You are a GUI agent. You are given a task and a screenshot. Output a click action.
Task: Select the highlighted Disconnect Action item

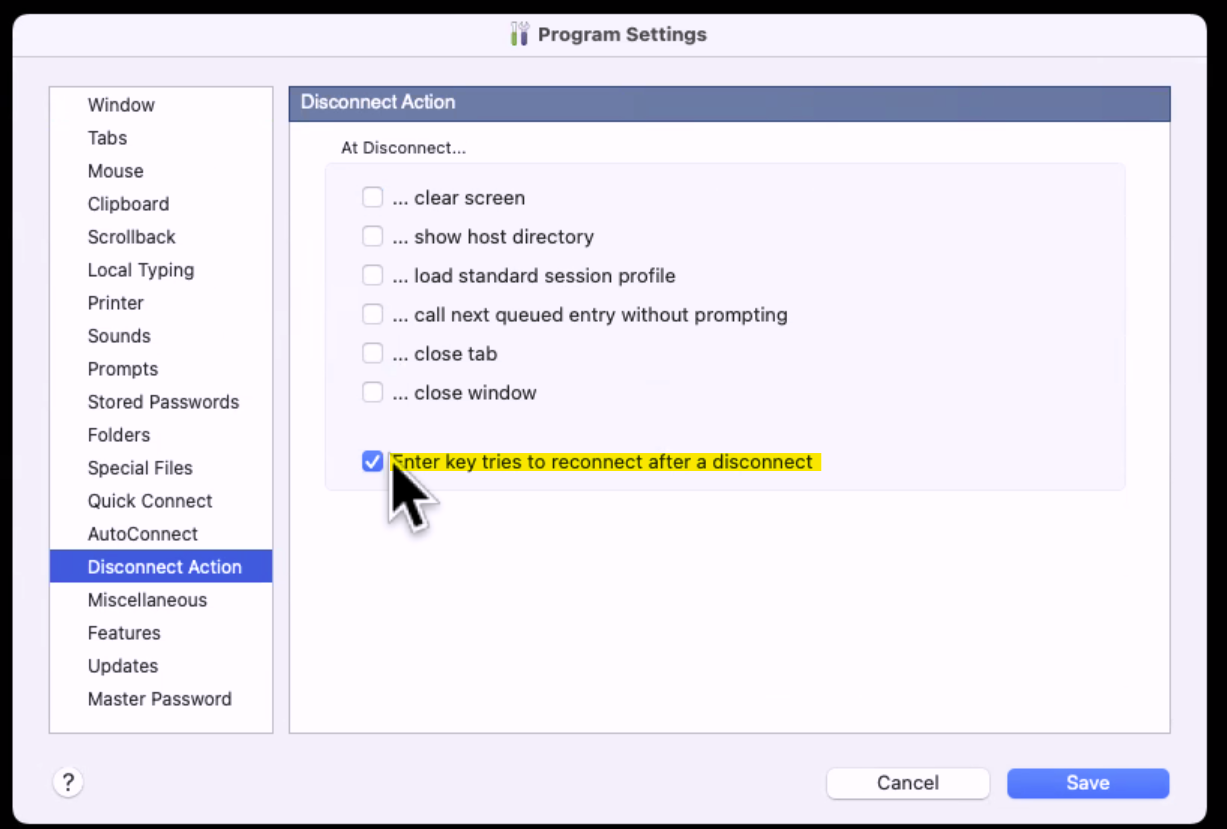click(161, 567)
